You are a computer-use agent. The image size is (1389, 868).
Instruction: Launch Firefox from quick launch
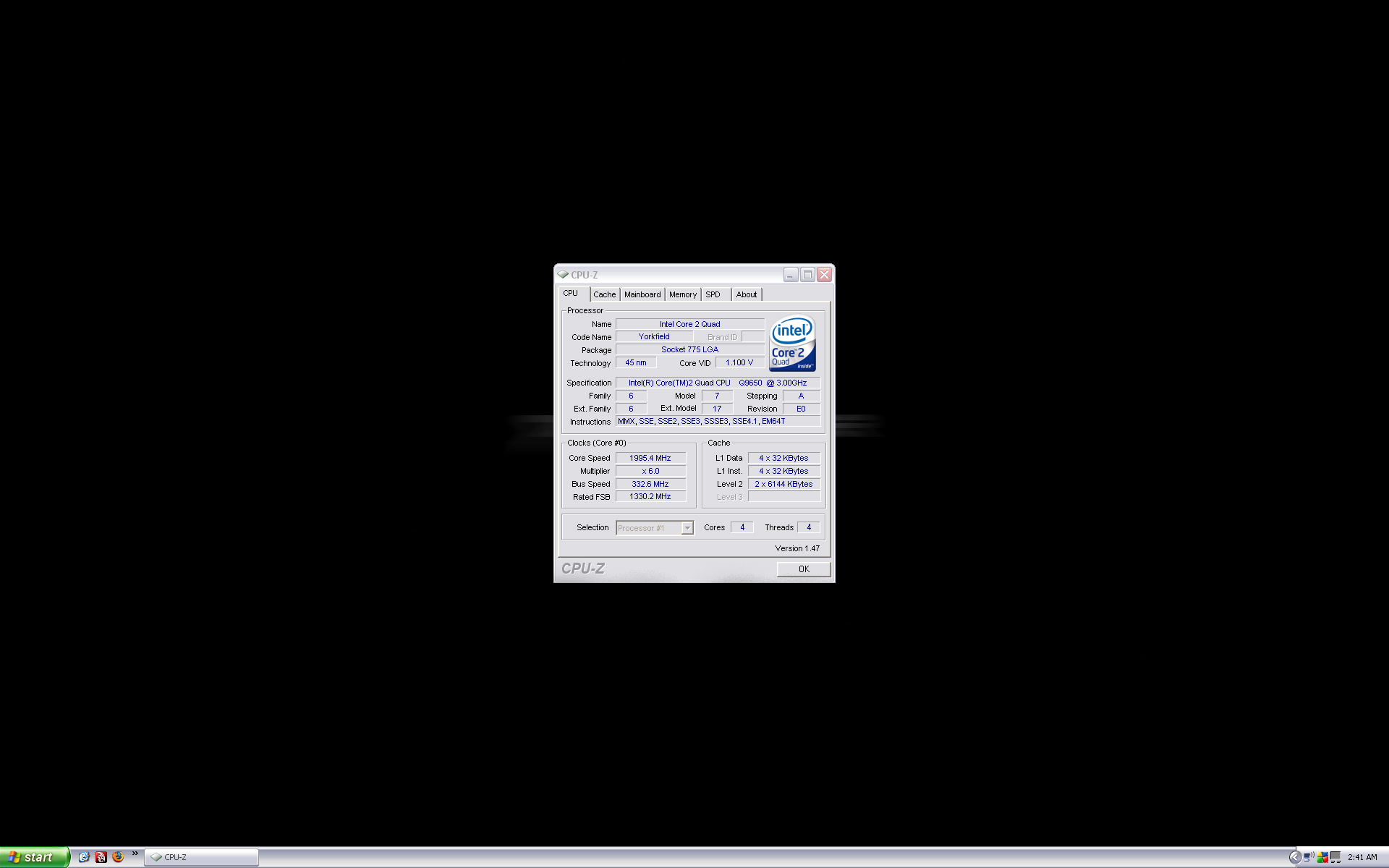pos(118,857)
